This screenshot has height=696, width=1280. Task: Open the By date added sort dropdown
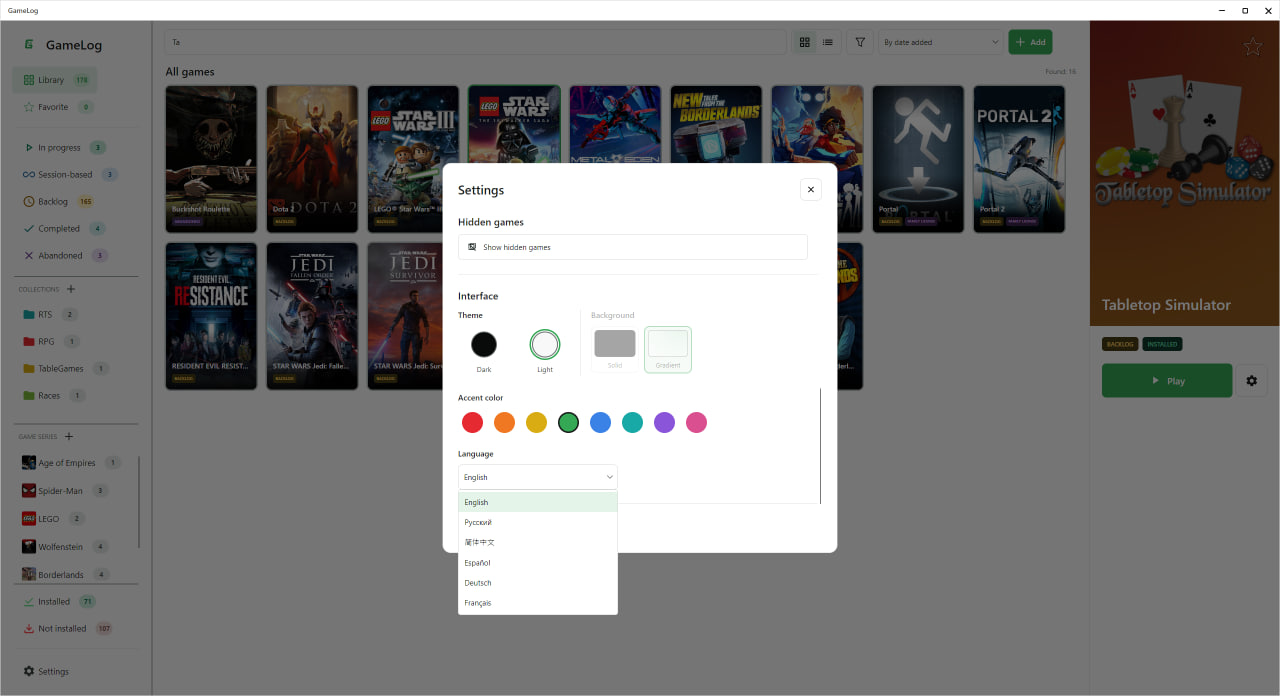941,42
